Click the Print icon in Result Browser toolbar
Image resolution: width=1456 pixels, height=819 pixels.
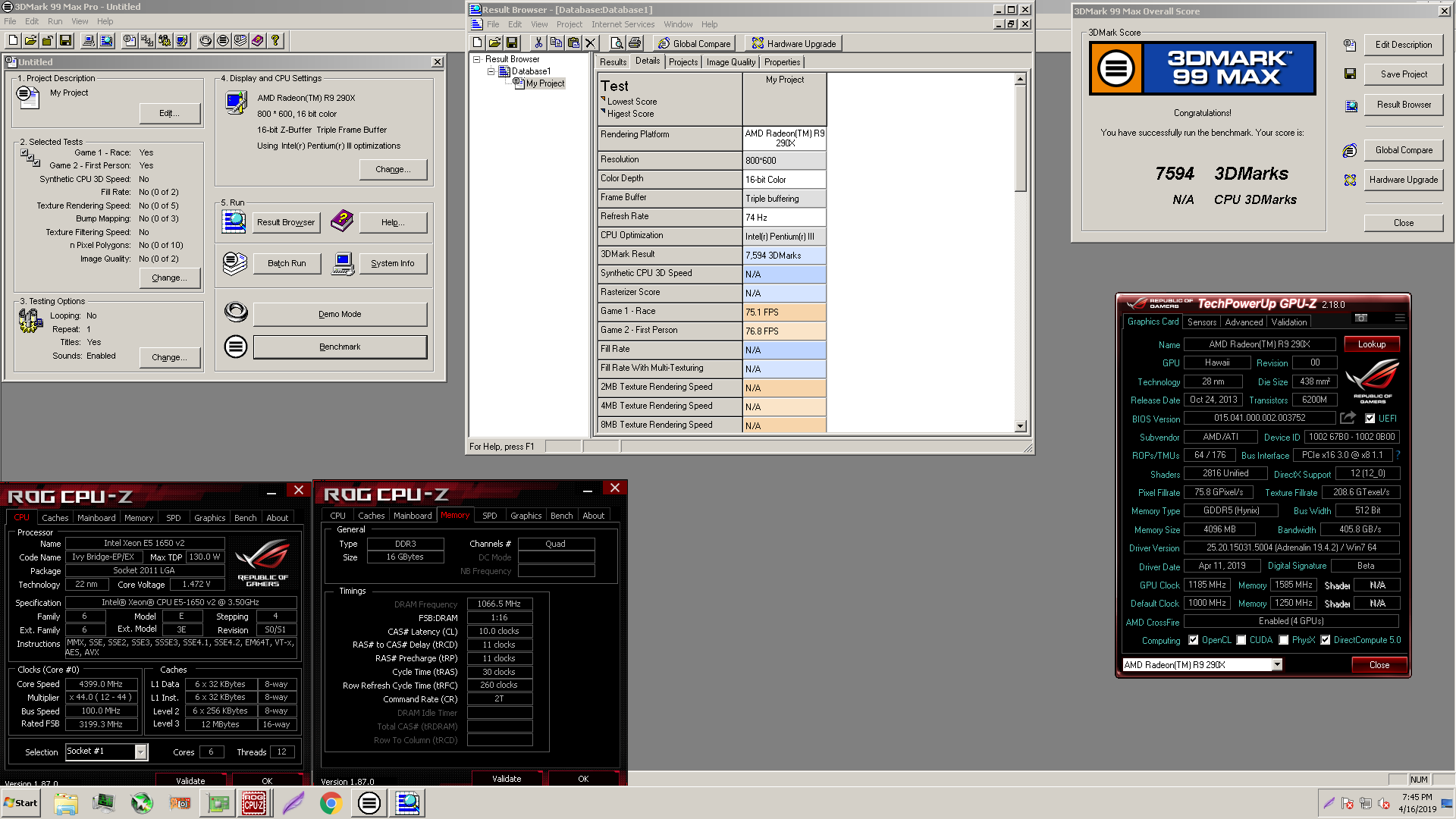point(635,43)
